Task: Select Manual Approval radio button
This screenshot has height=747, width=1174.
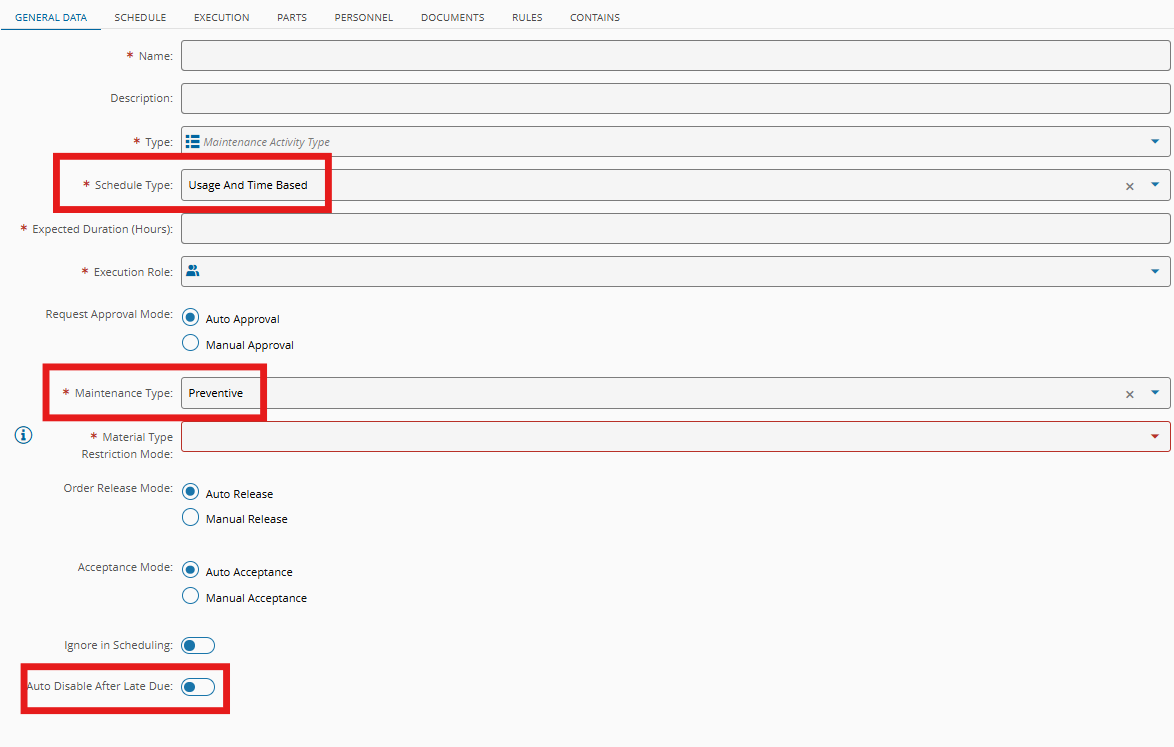Action: pos(191,344)
